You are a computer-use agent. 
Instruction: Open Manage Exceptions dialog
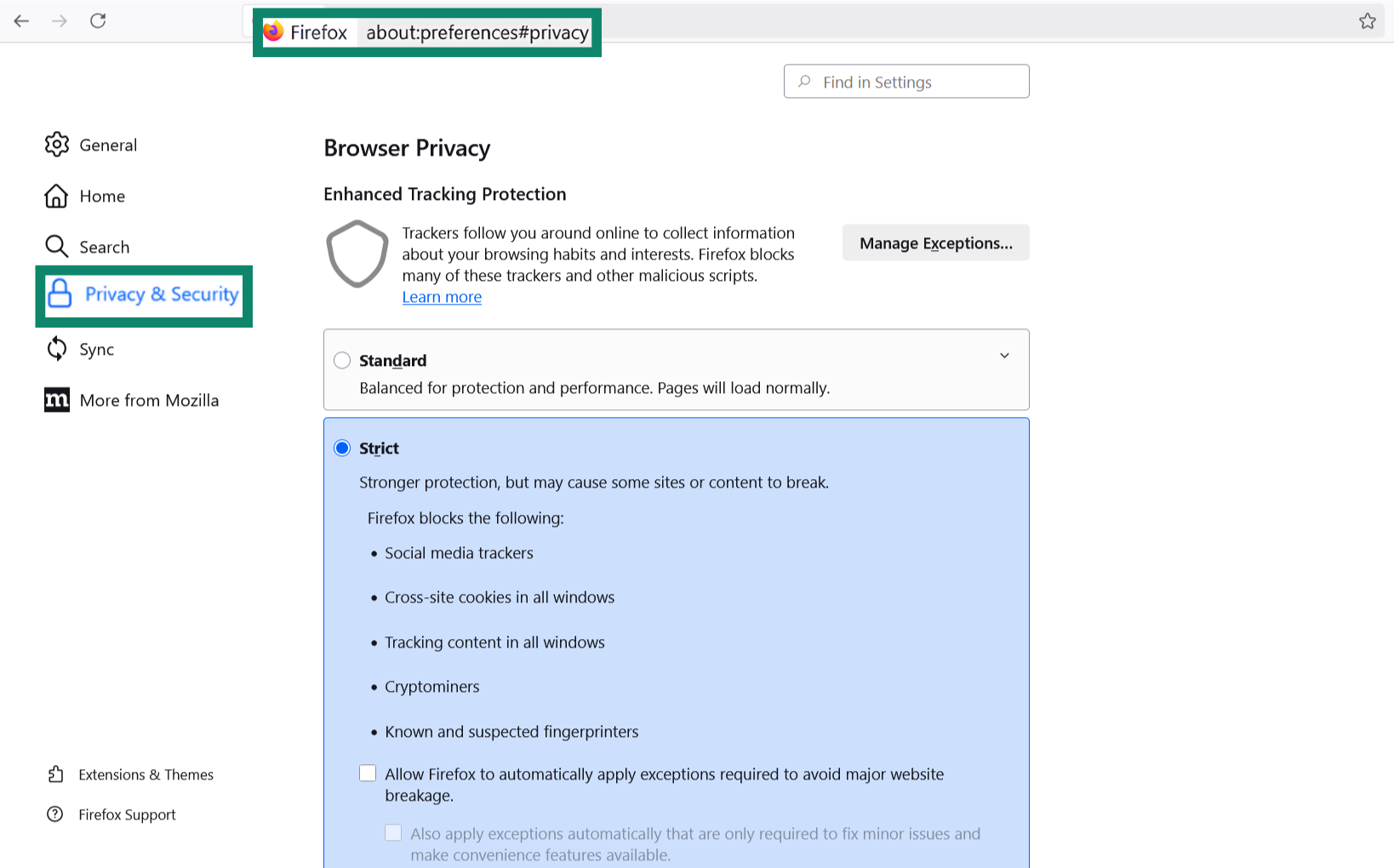(935, 243)
